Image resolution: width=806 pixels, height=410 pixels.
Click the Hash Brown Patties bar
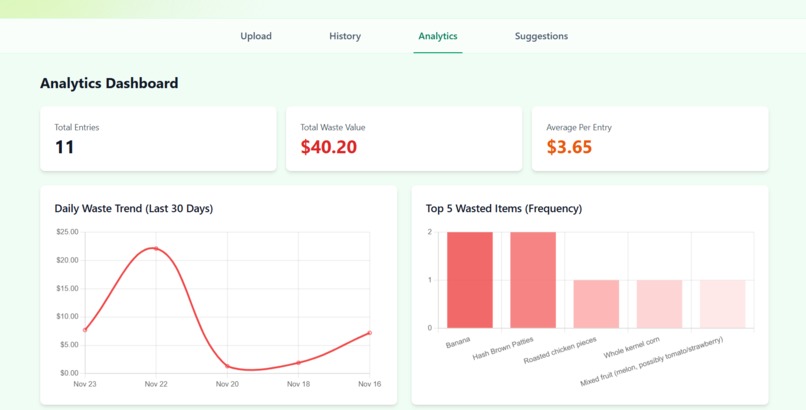click(x=533, y=280)
